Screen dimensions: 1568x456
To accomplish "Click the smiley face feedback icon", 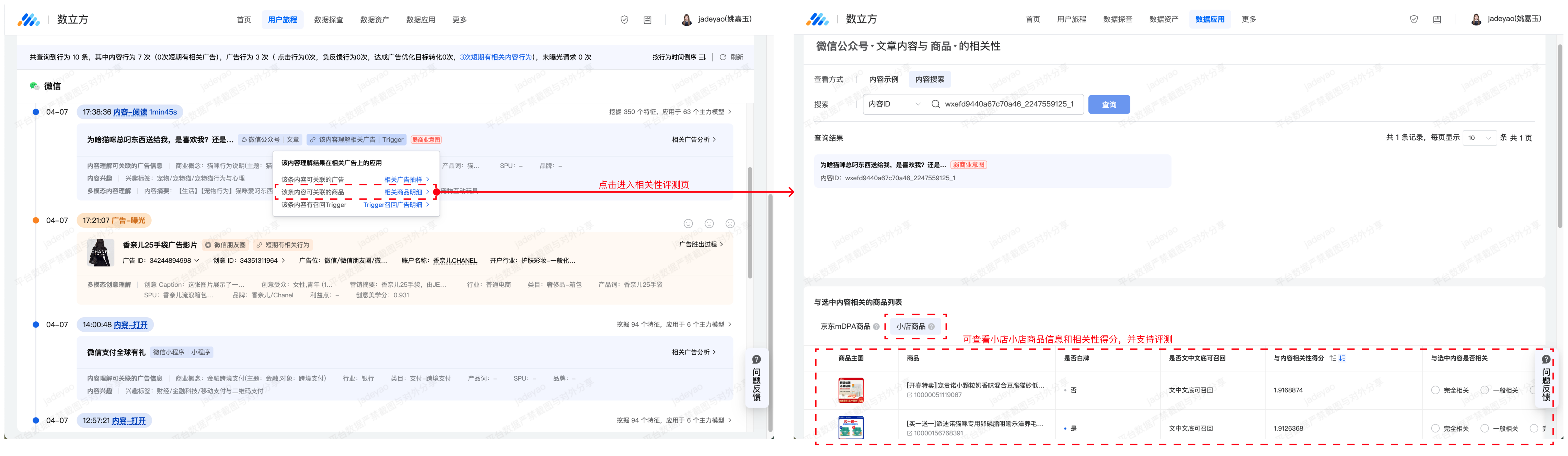I will tap(688, 224).
